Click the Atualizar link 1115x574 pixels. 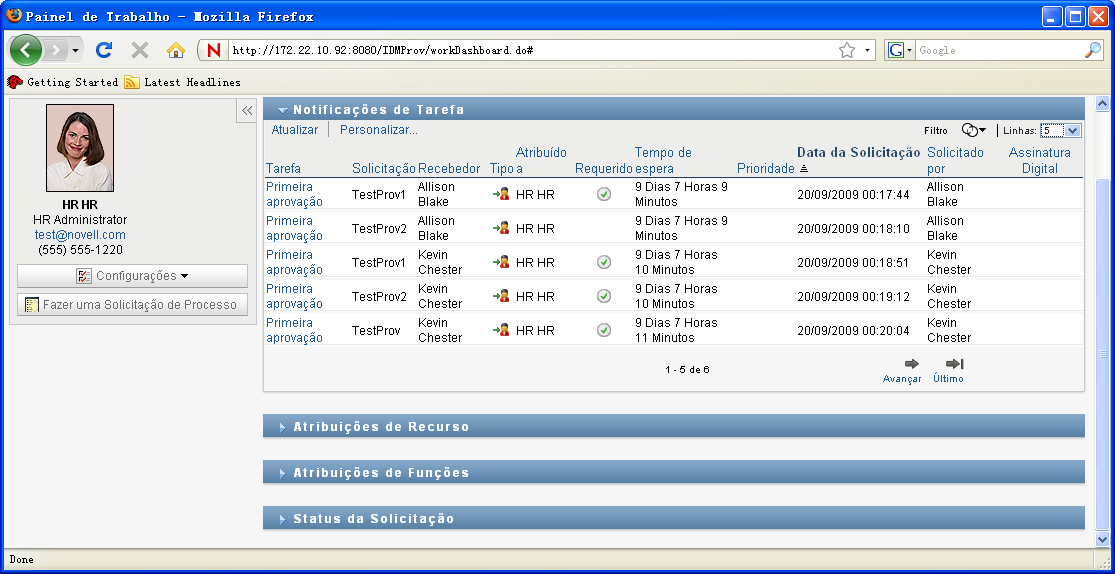tap(294, 130)
